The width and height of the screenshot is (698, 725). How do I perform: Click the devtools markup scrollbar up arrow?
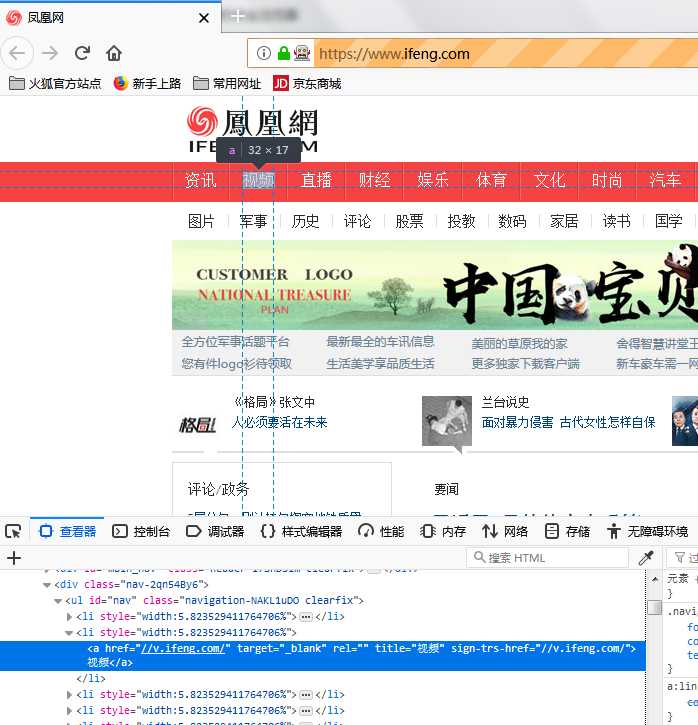click(x=655, y=579)
